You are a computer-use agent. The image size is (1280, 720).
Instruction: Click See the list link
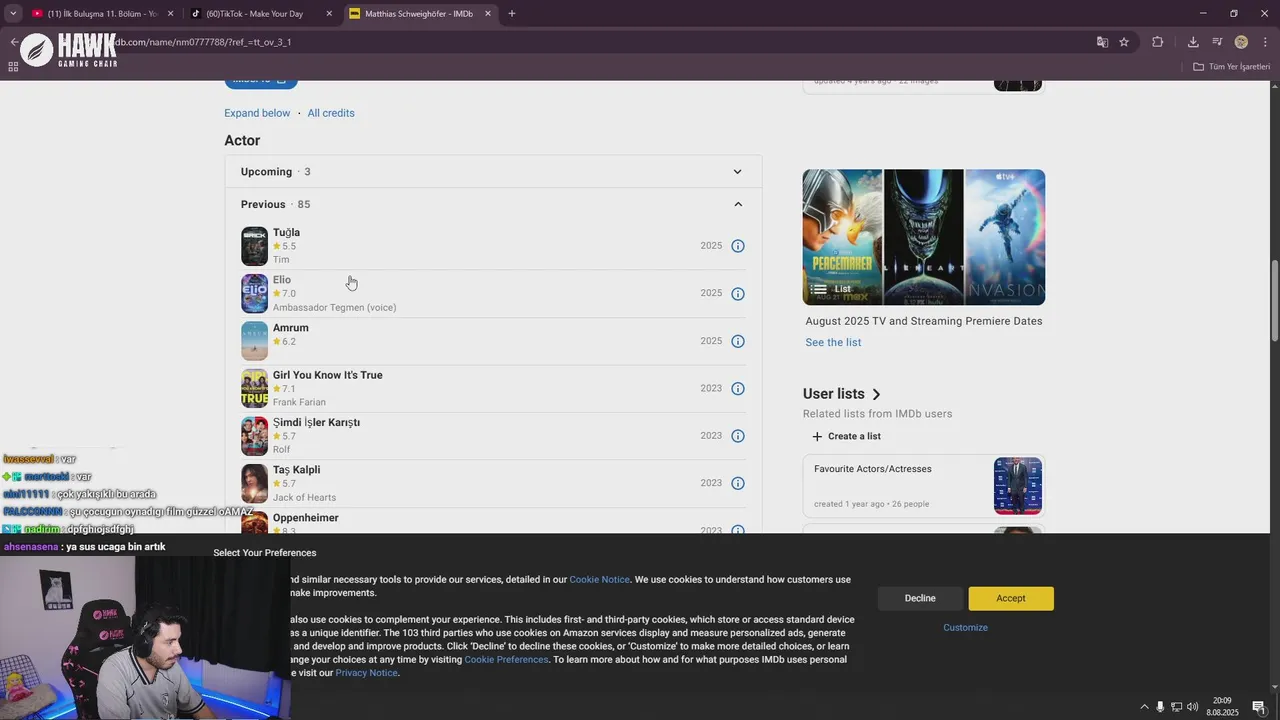(833, 343)
